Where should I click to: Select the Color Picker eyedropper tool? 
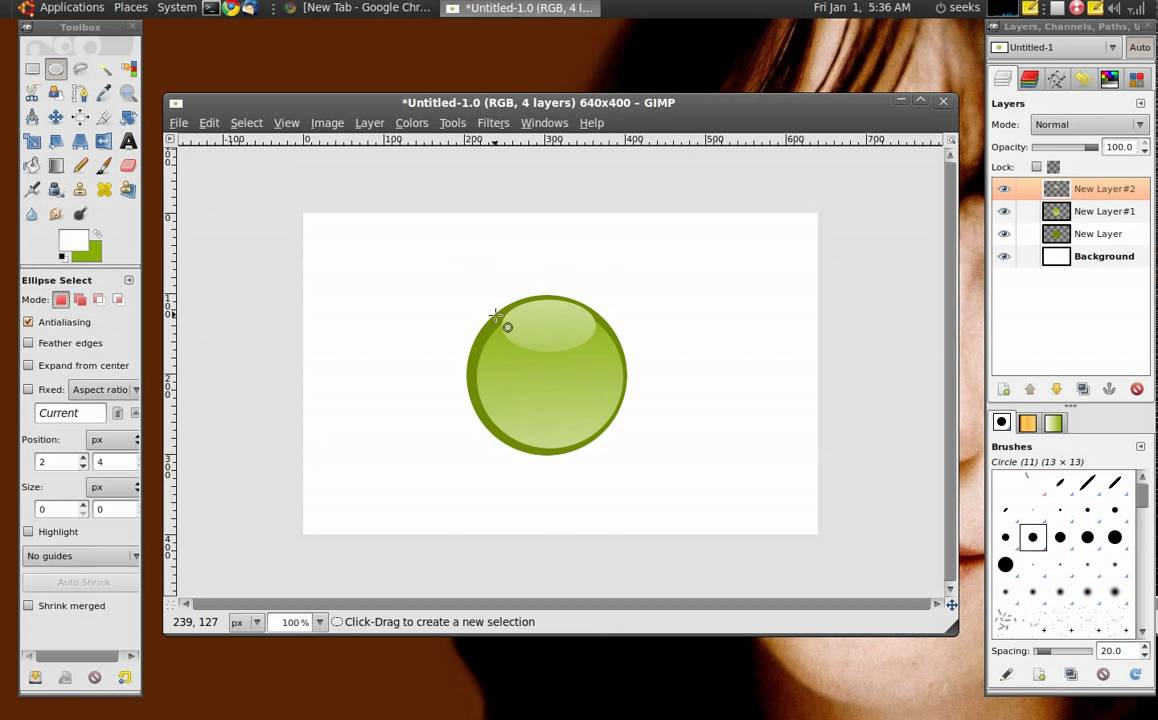click(x=104, y=93)
